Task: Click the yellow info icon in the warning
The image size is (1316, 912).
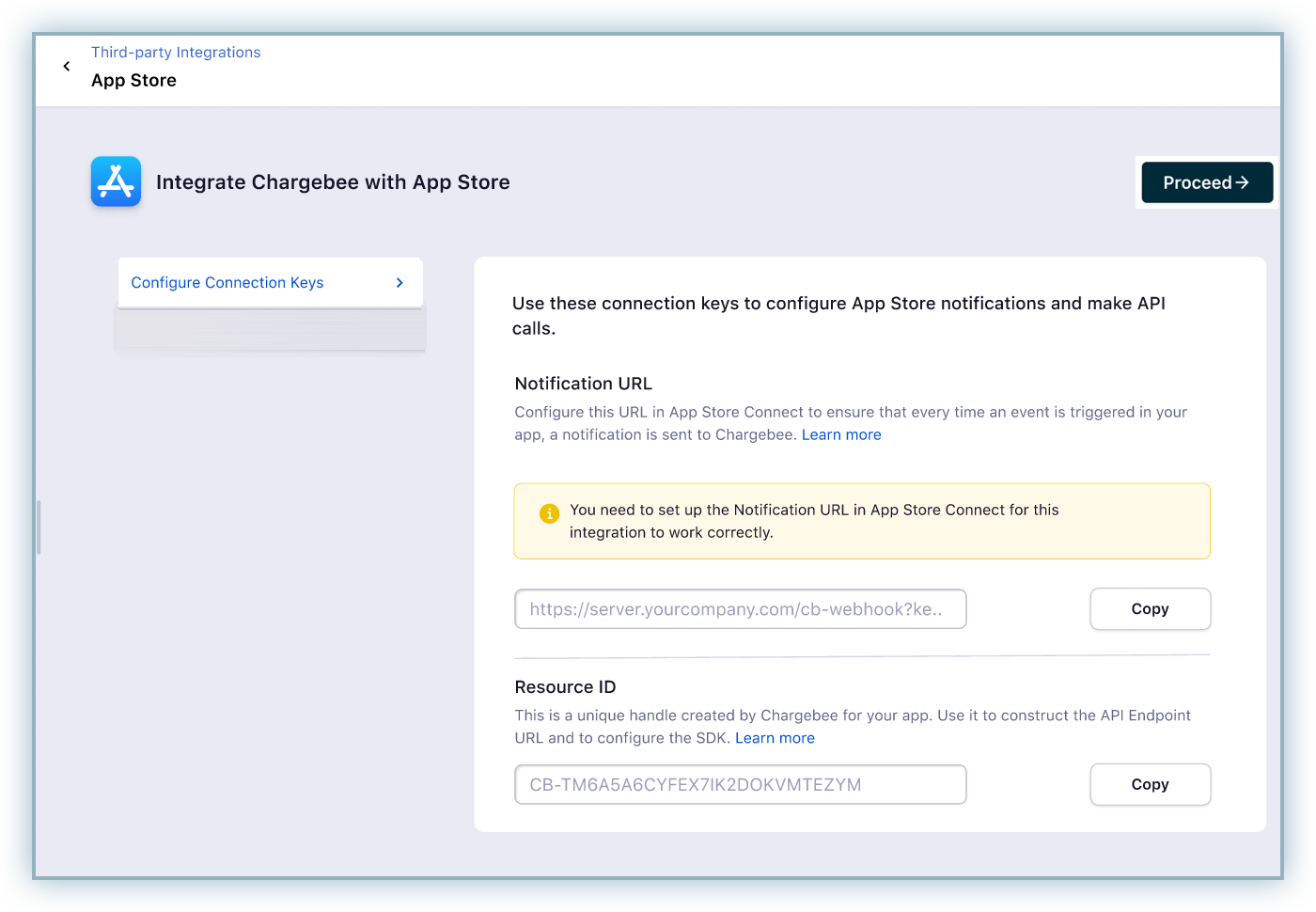Action: click(x=549, y=513)
